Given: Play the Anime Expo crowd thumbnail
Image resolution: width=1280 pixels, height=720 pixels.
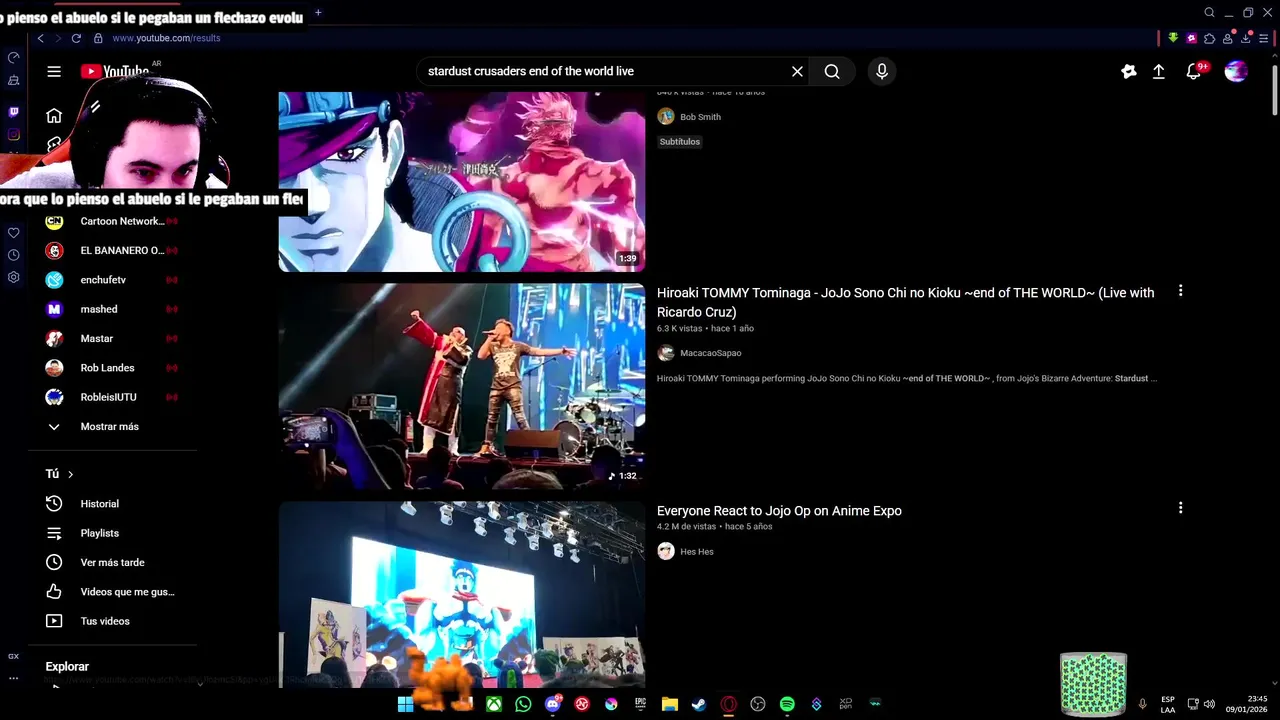Looking at the screenshot, I should click(x=462, y=594).
